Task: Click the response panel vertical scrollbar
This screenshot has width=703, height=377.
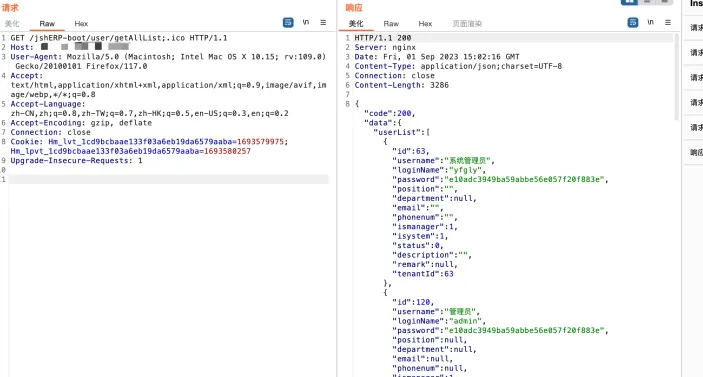Action: pyautogui.click(x=677, y=77)
